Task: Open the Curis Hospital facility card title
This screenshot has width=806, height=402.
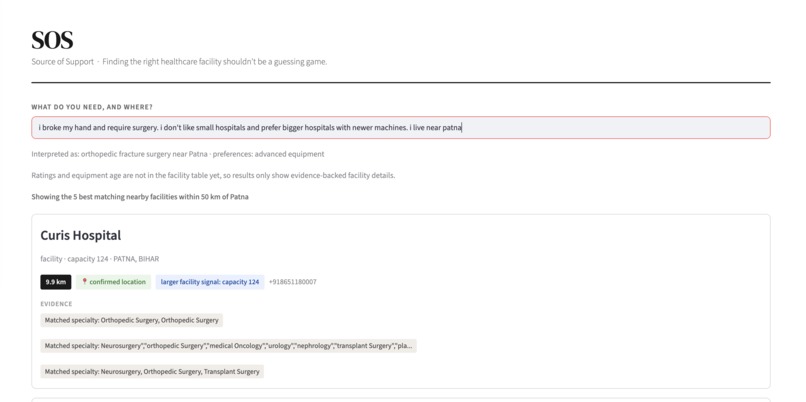Action: pyautogui.click(x=81, y=235)
